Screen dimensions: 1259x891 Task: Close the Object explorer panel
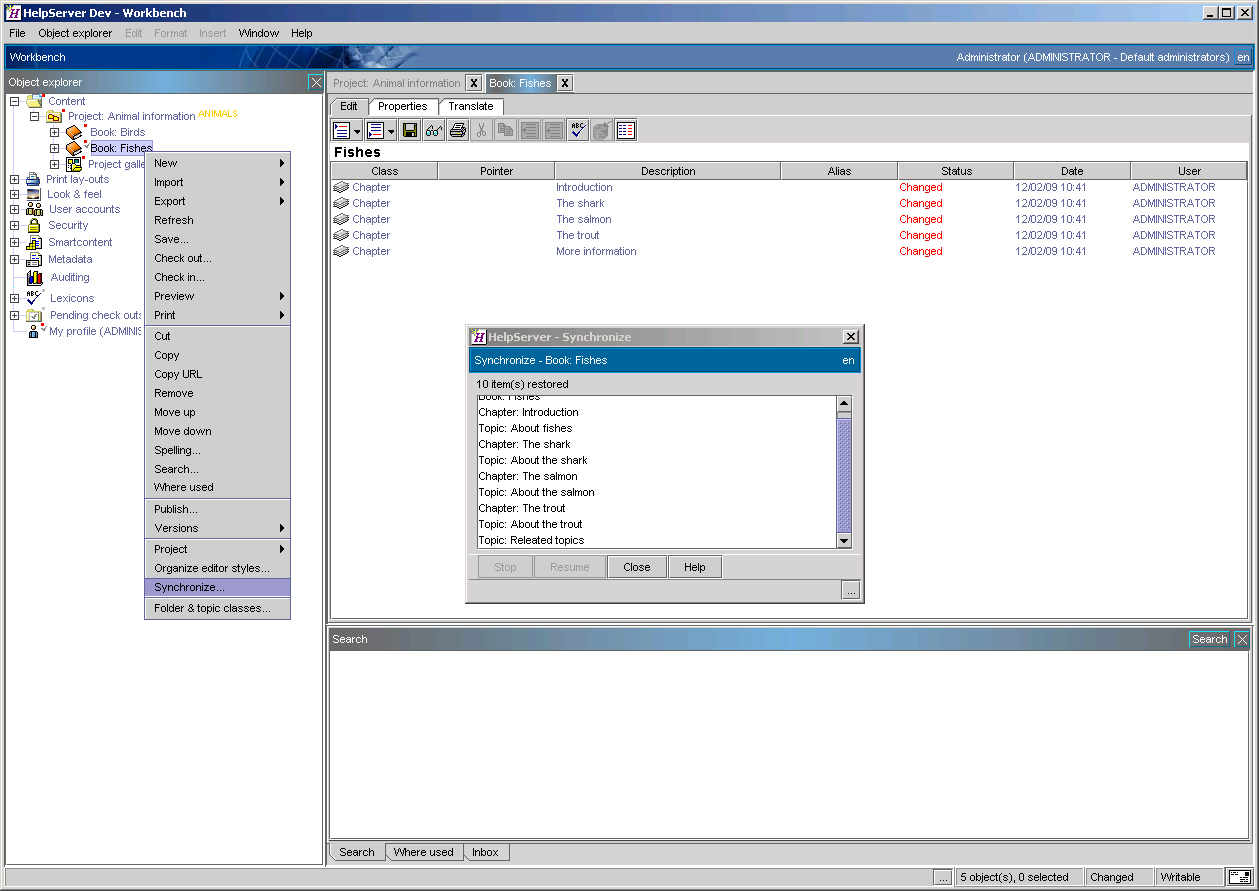click(316, 82)
